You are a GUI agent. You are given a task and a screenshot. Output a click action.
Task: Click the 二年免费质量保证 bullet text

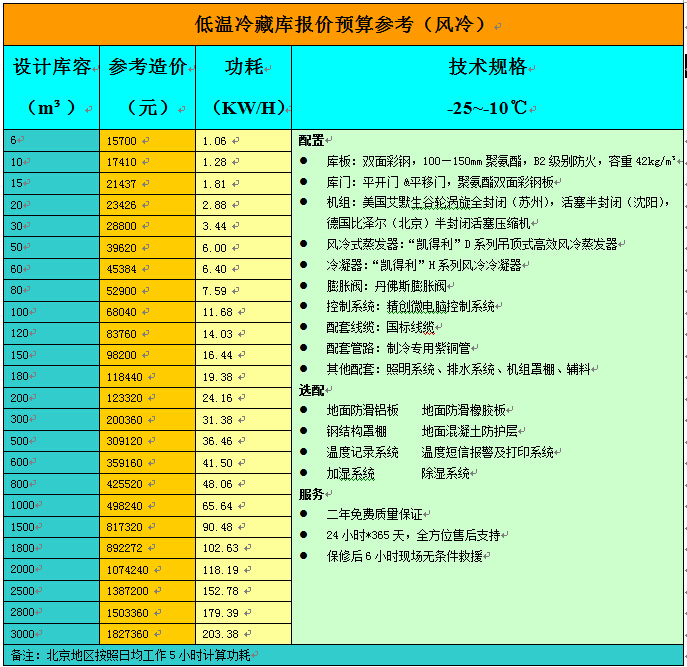pyautogui.click(x=375, y=514)
